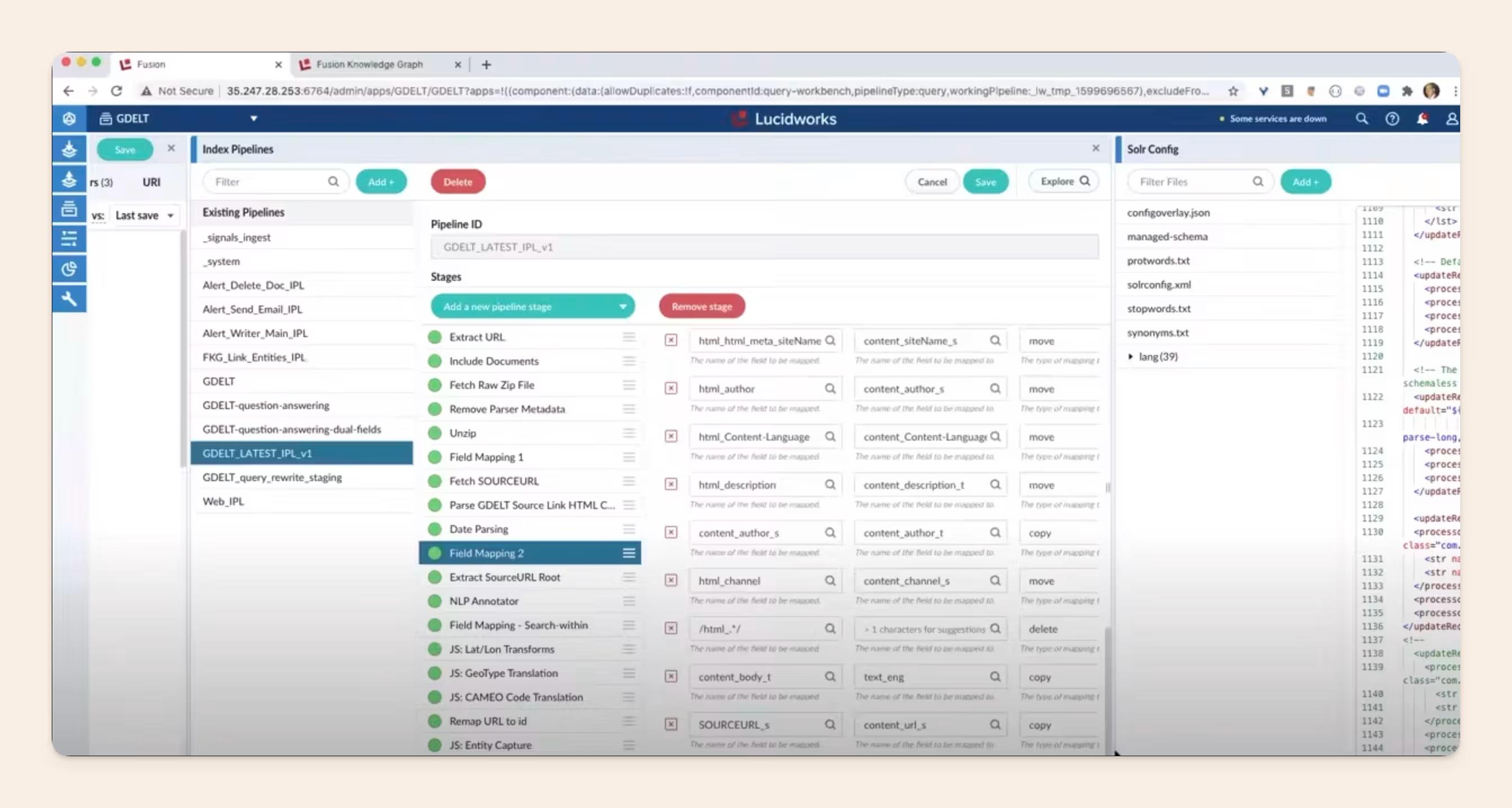The height and width of the screenshot is (808, 1512).
Task: Toggle the Unzip stage green indicator
Action: click(x=435, y=433)
